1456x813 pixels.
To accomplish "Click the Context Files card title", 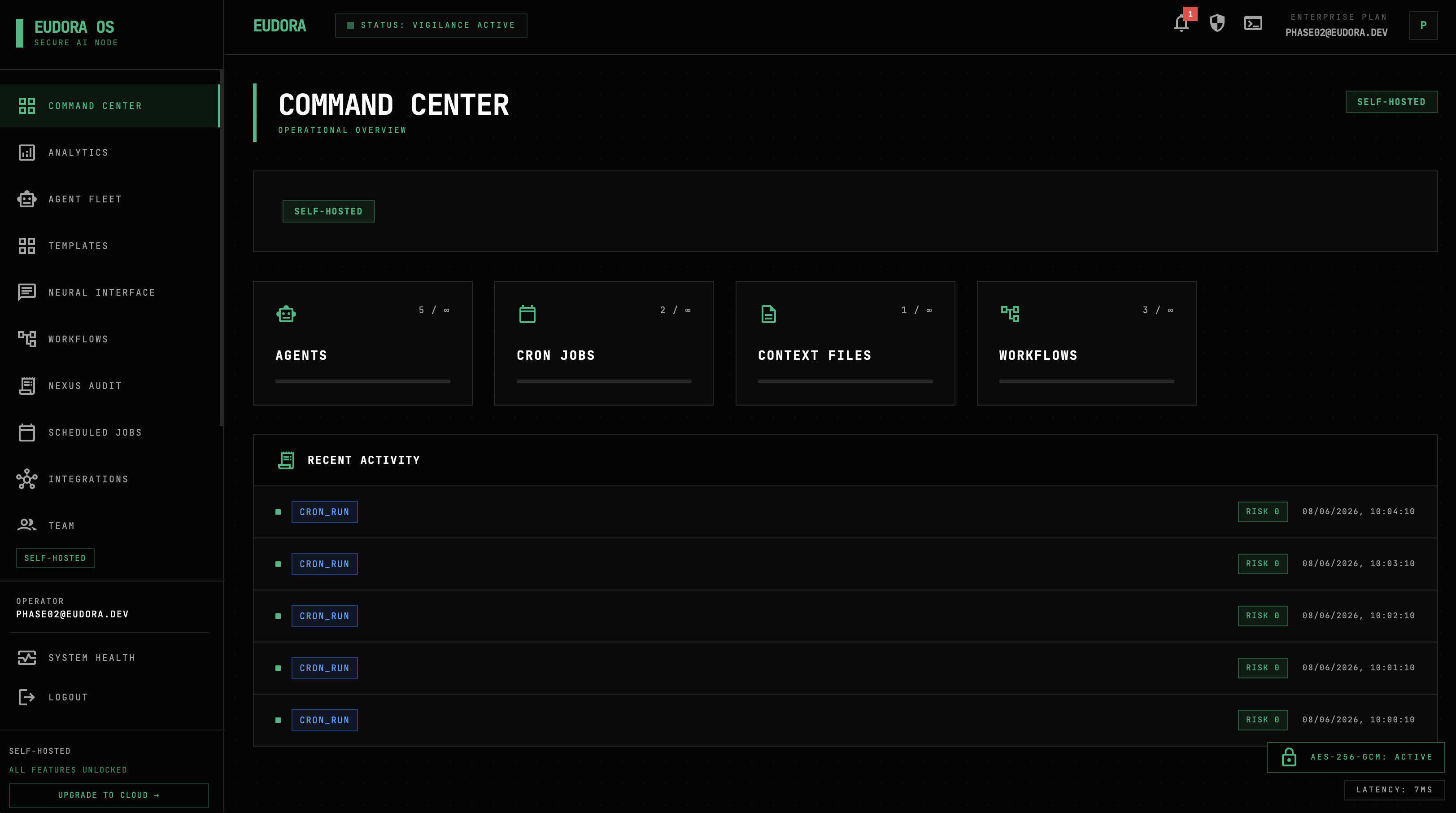I will click(815, 356).
